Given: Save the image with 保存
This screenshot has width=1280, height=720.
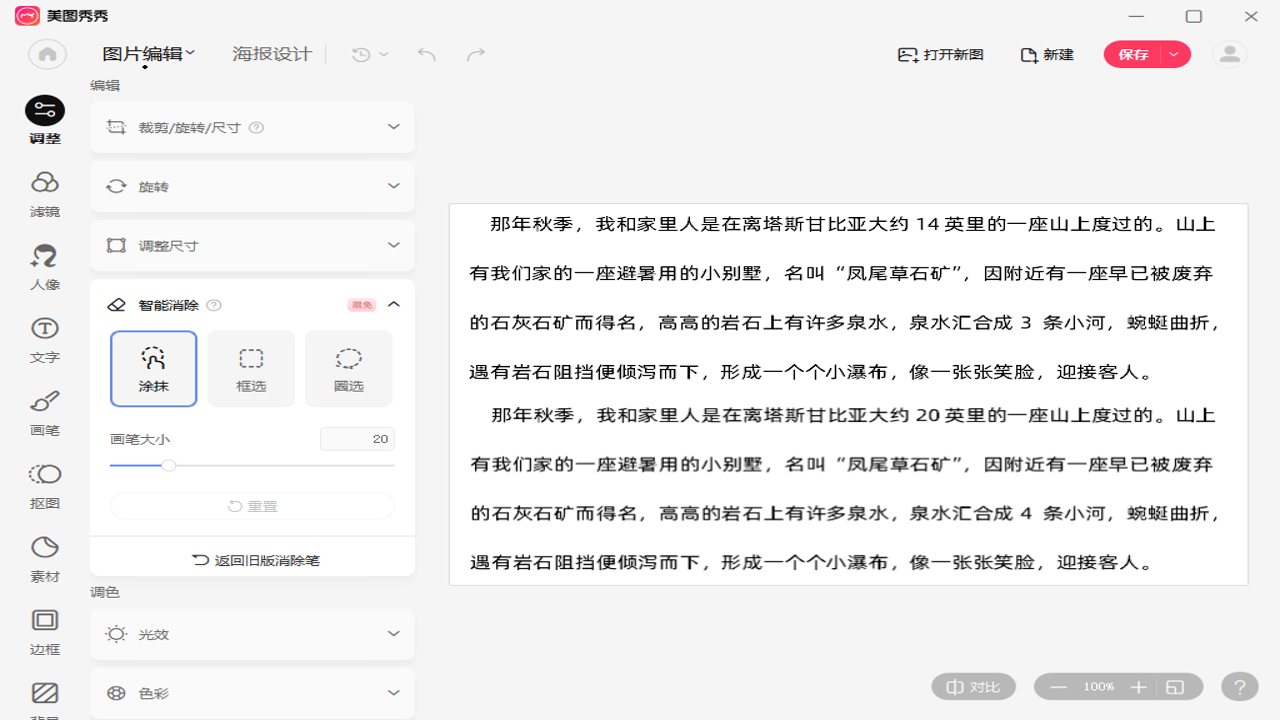Looking at the screenshot, I should 1133,54.
